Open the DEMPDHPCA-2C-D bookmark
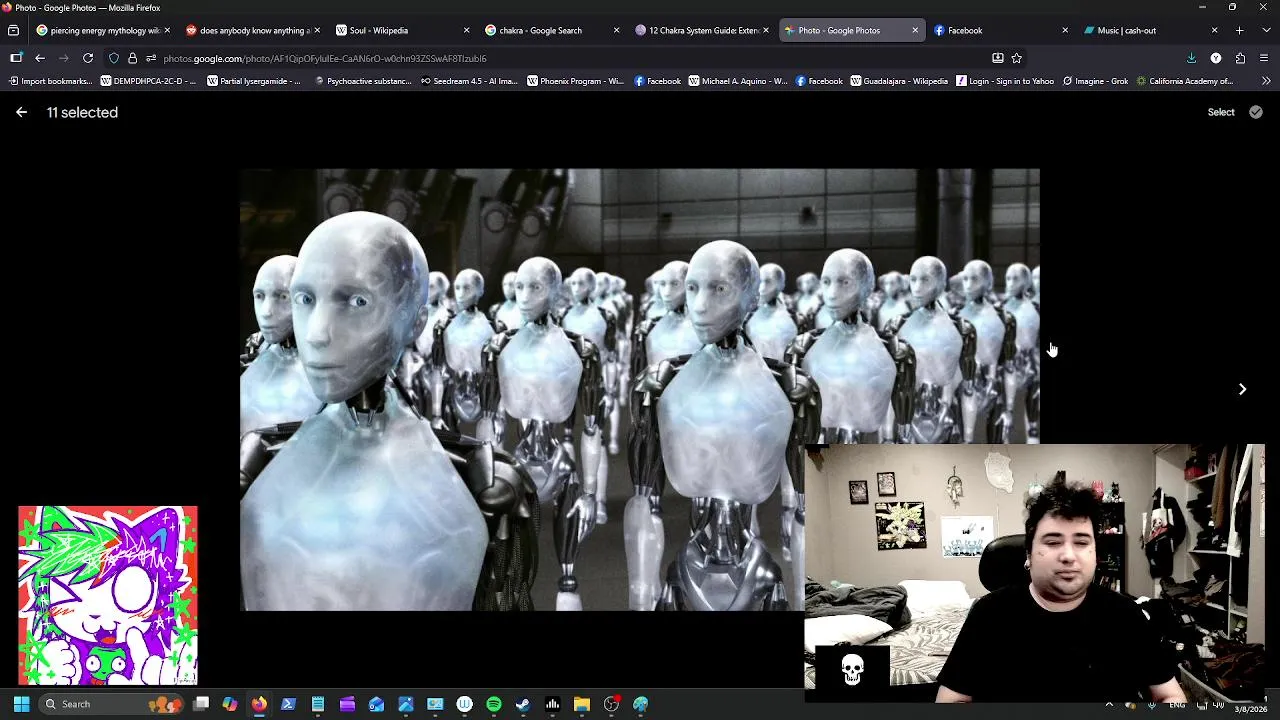This screenshot has width=1280, height=720. click(148, 81)
